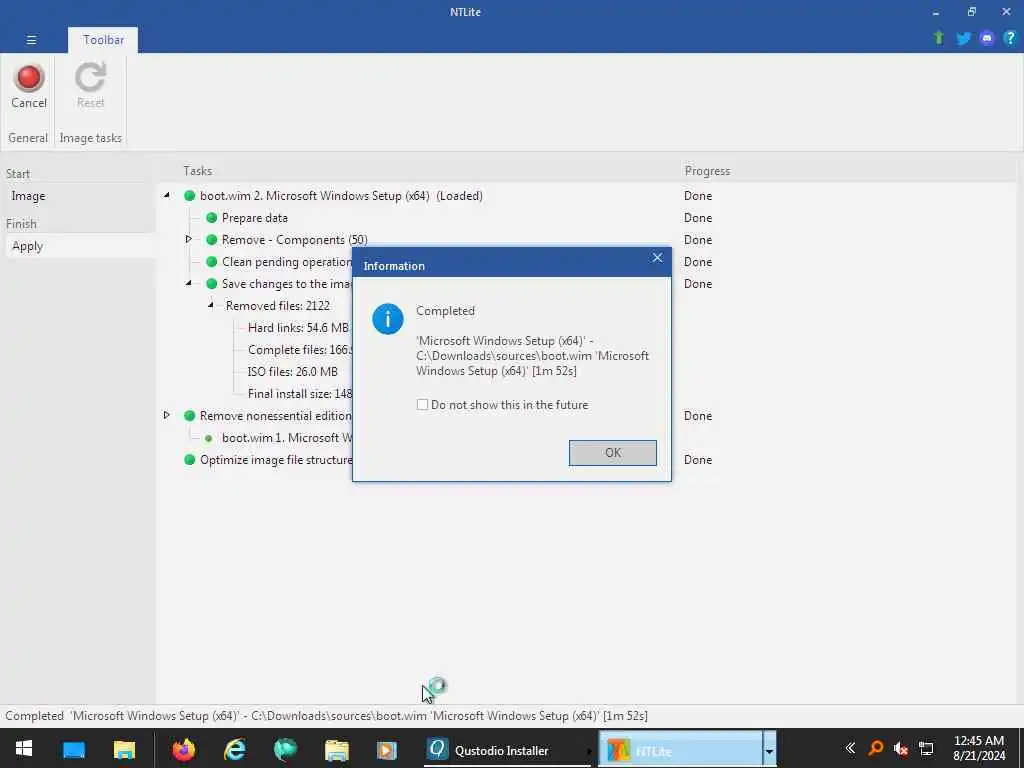This screenshot has width=1024, height=768.
Task: Click the Tasks column header
Action: point(197,171)
